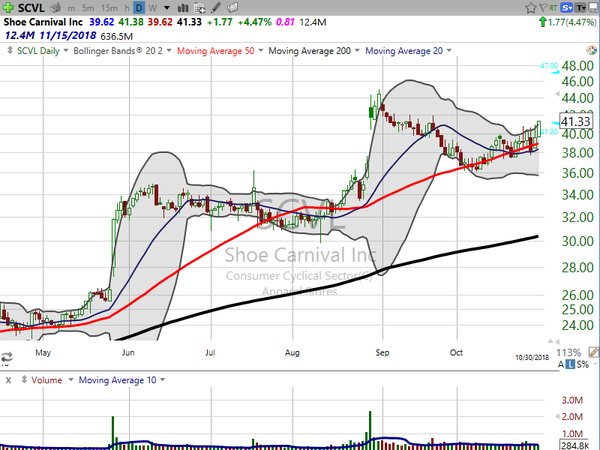The height and width of the screenshot is (450, 600).
Task: Switch to the 5m timeframe
Action: (88, 8)
